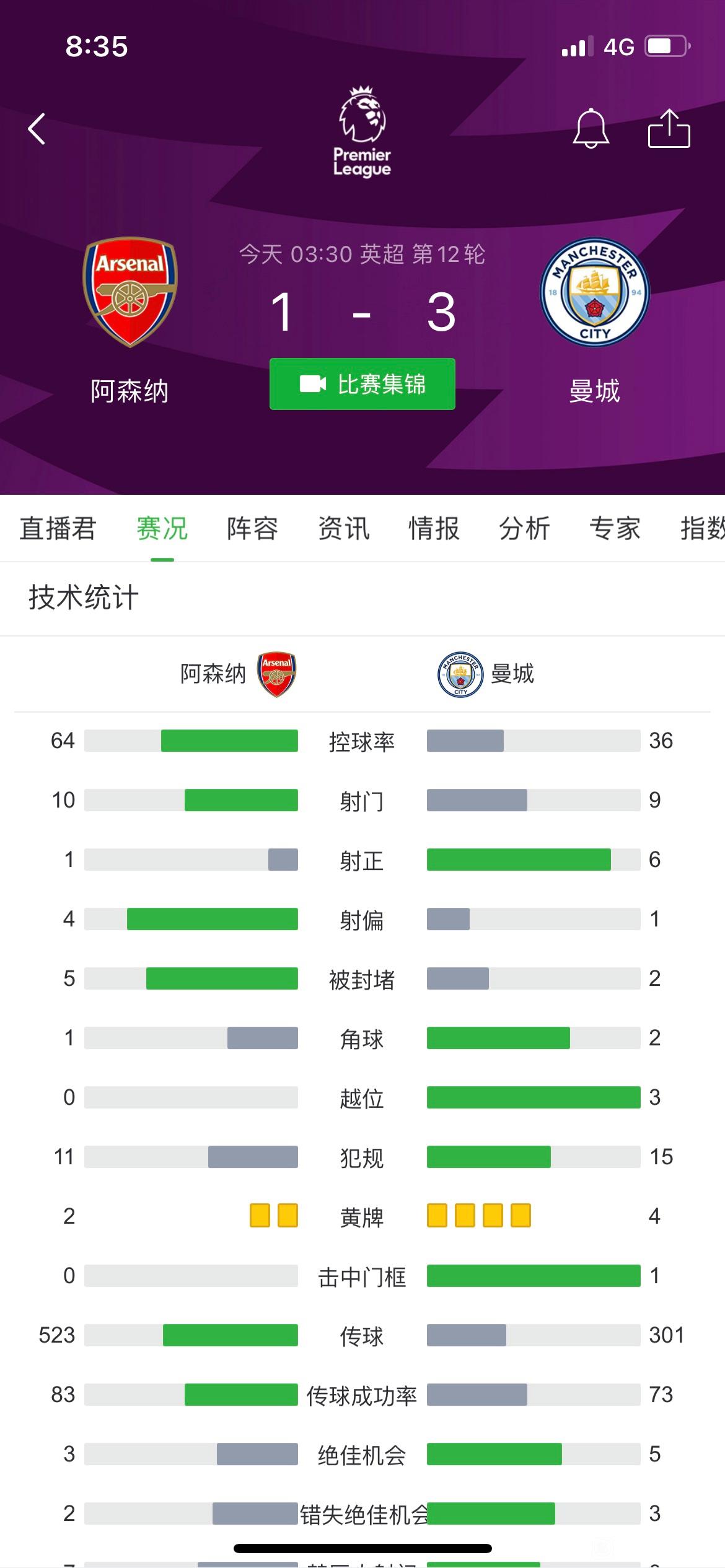The image size is (725, 1568).
Task: Tap the share icon
Action: point(669,128)
